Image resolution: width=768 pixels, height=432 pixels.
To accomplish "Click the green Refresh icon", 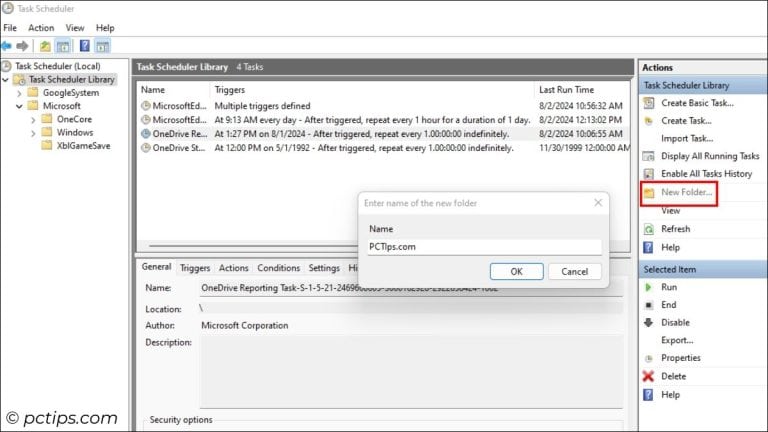I will pos(649,229).
